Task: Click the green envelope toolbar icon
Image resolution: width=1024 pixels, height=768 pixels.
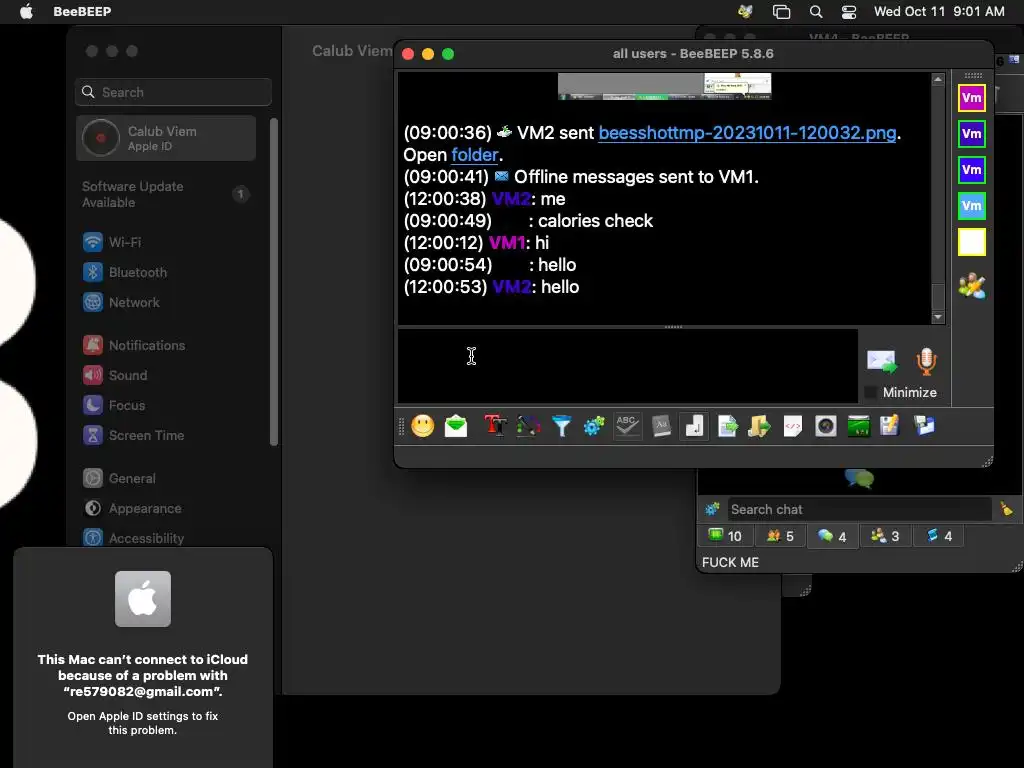Action: click(x=456, y=426)
